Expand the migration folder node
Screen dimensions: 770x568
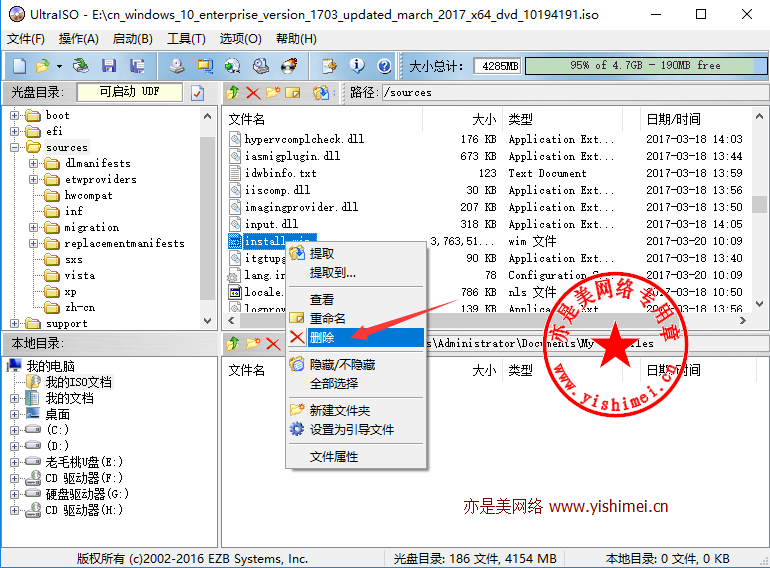[33, 228]
